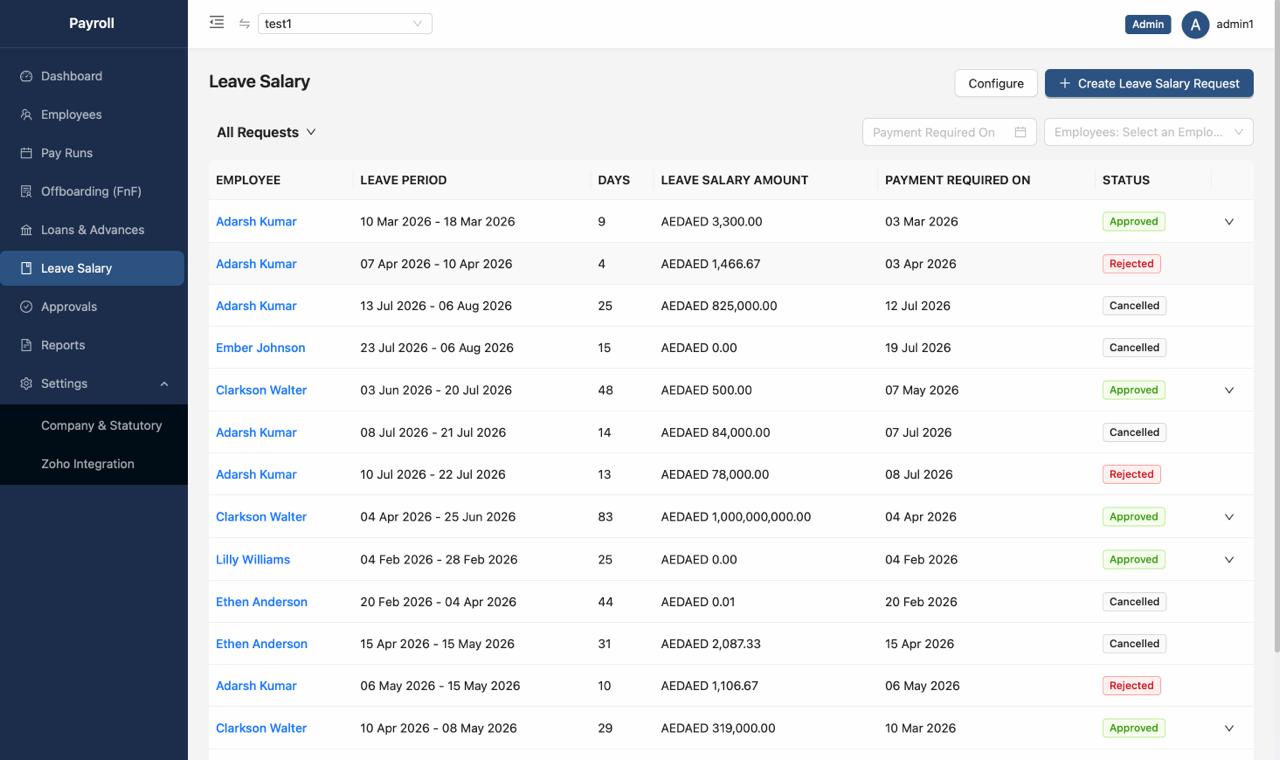The width and height of the screenshot is (1280, 760).
Task: Click the Approvals checkmark icon
Action: click(x=26, y=307)
